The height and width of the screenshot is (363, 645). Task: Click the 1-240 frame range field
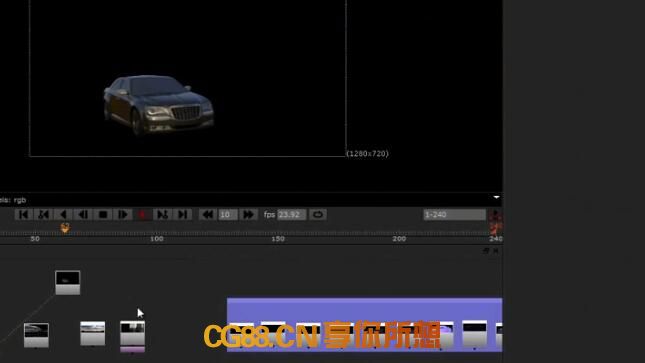(x=455, y=214)
